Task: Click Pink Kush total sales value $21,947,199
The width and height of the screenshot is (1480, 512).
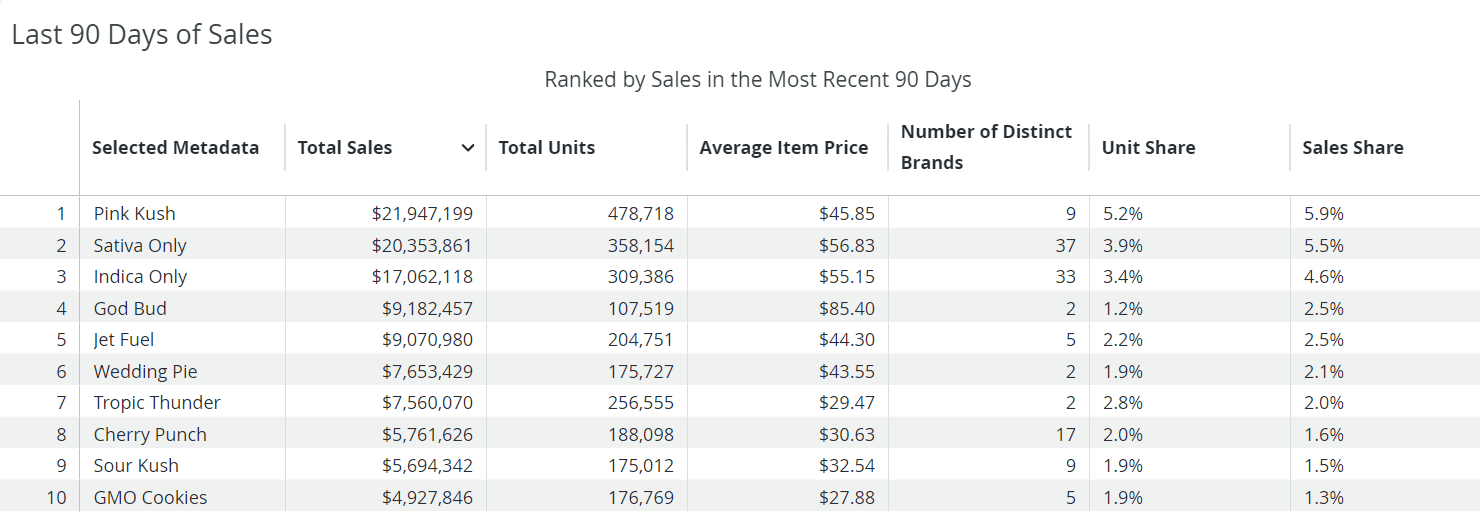Action: coord(422,213)
